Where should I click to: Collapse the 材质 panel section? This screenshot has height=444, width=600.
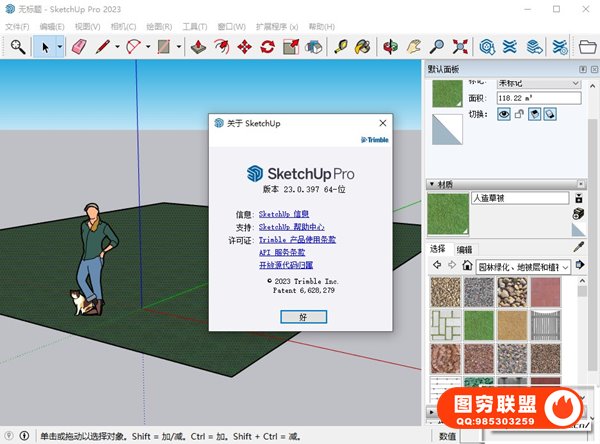432,184
